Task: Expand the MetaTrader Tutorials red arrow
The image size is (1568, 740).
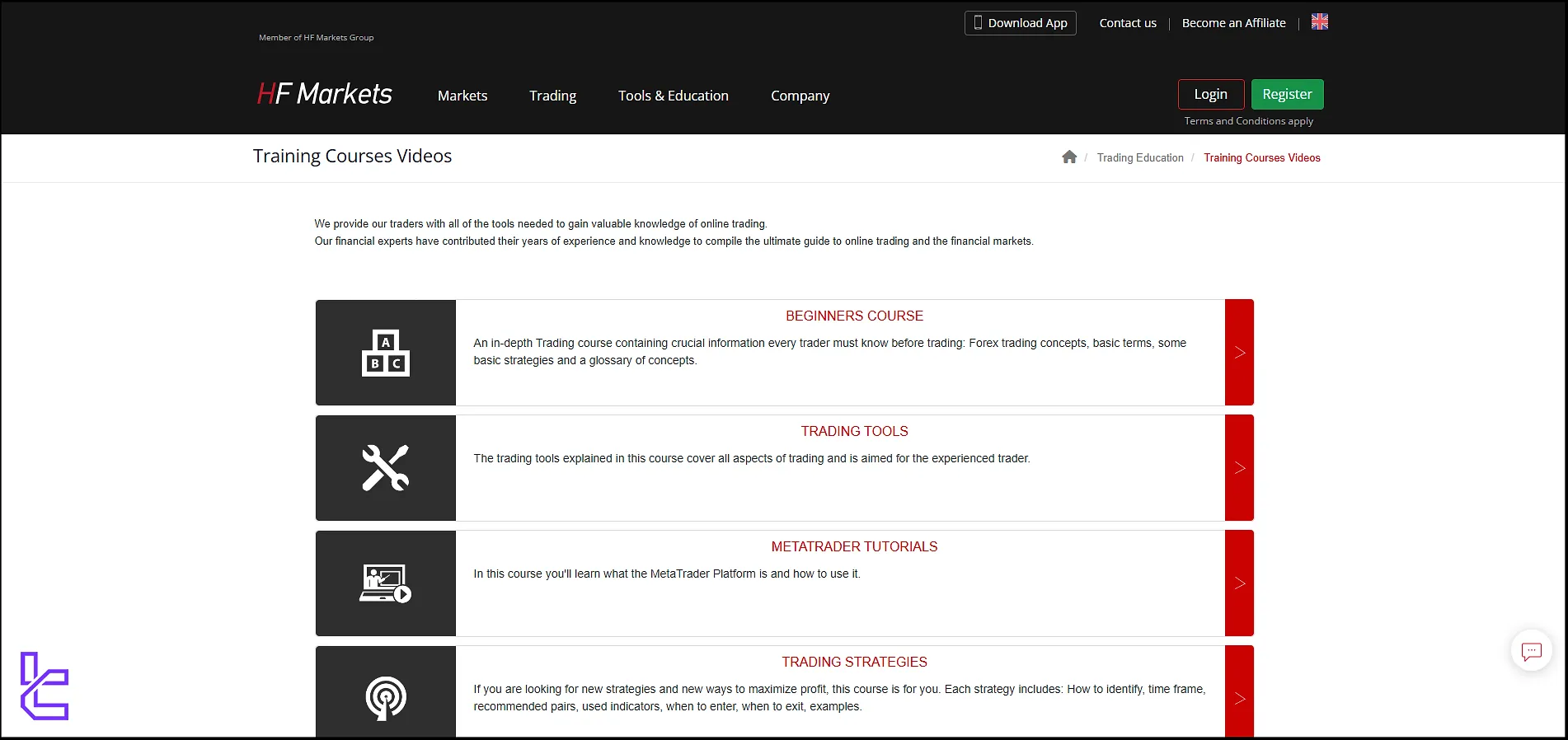Action: pos(1239,583)
